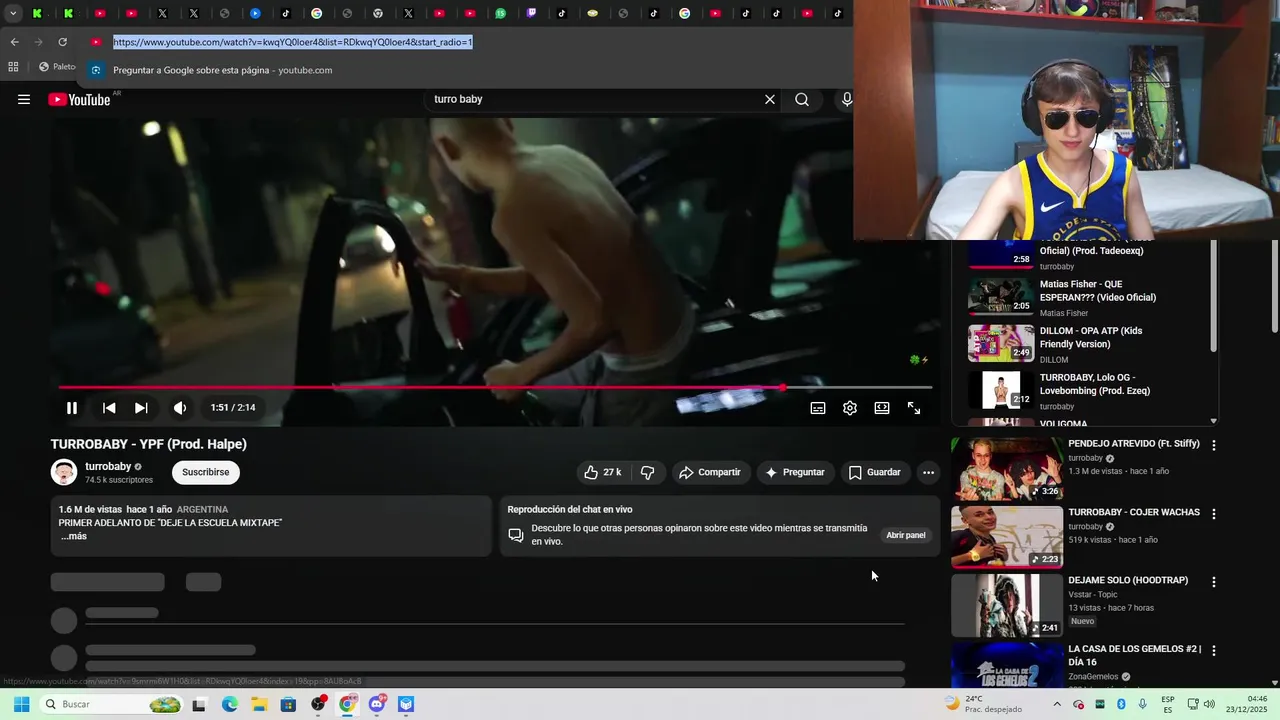Switch to the green WhatsApp tab

[500, 13]
